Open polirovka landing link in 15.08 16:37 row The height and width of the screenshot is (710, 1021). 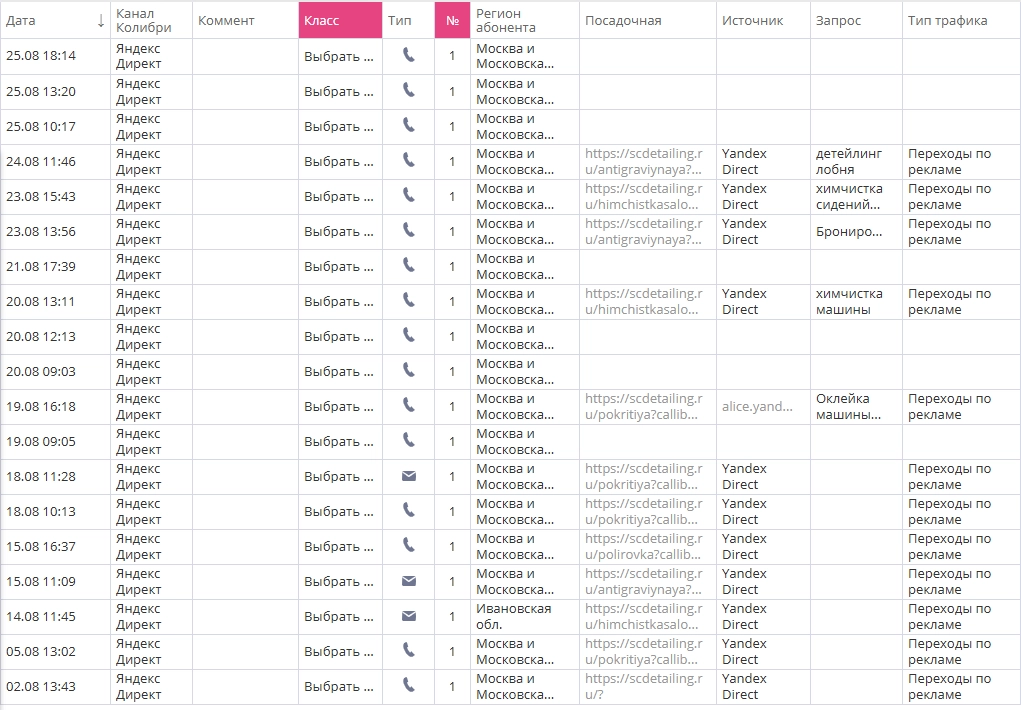point(644,547)
